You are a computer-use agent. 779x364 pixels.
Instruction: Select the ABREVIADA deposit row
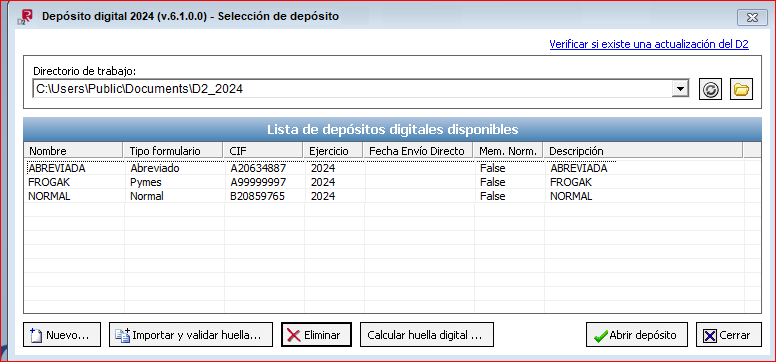(x=392, y=168)
